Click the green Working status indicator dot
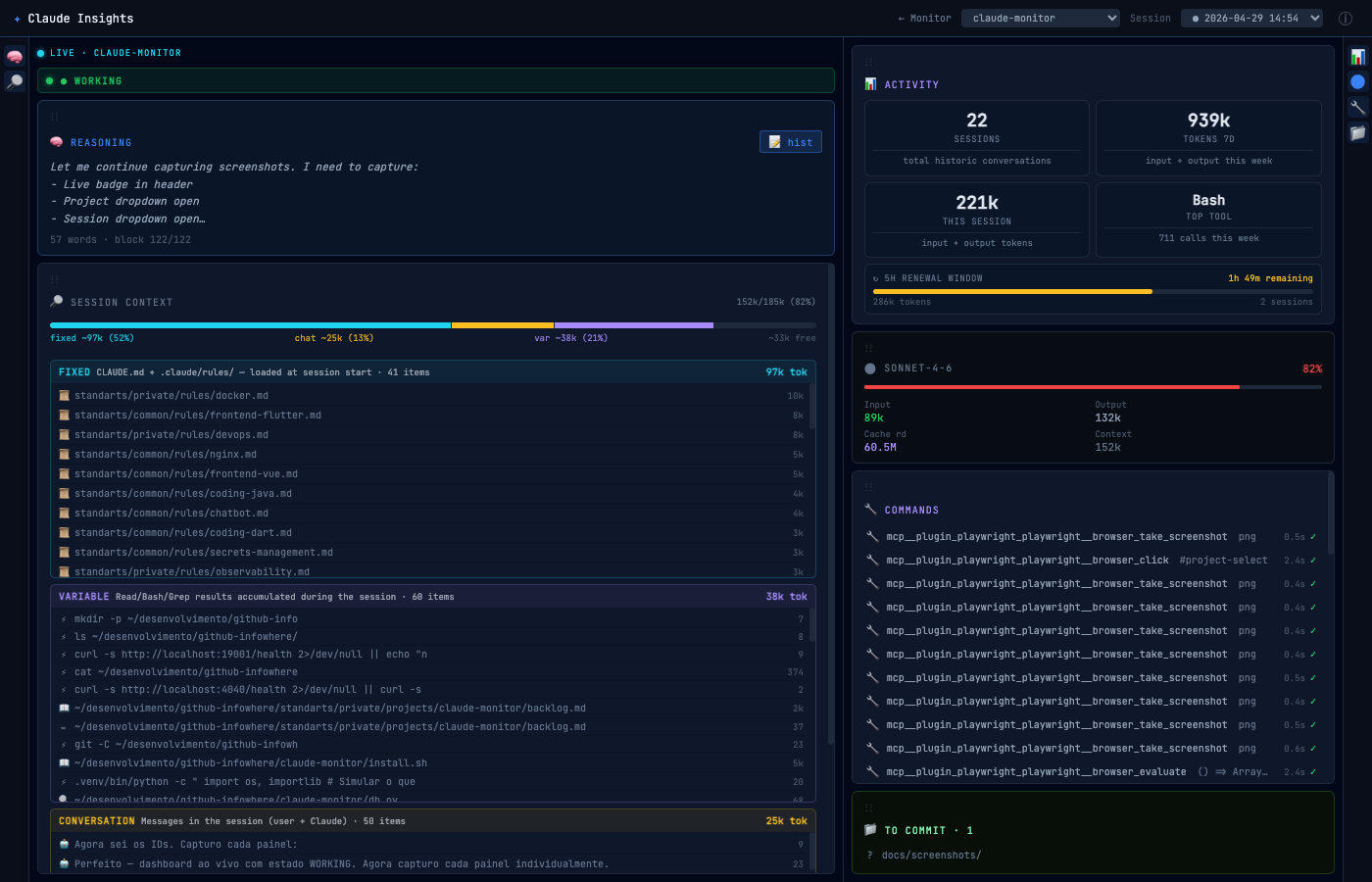 click(x=50, y=81)
